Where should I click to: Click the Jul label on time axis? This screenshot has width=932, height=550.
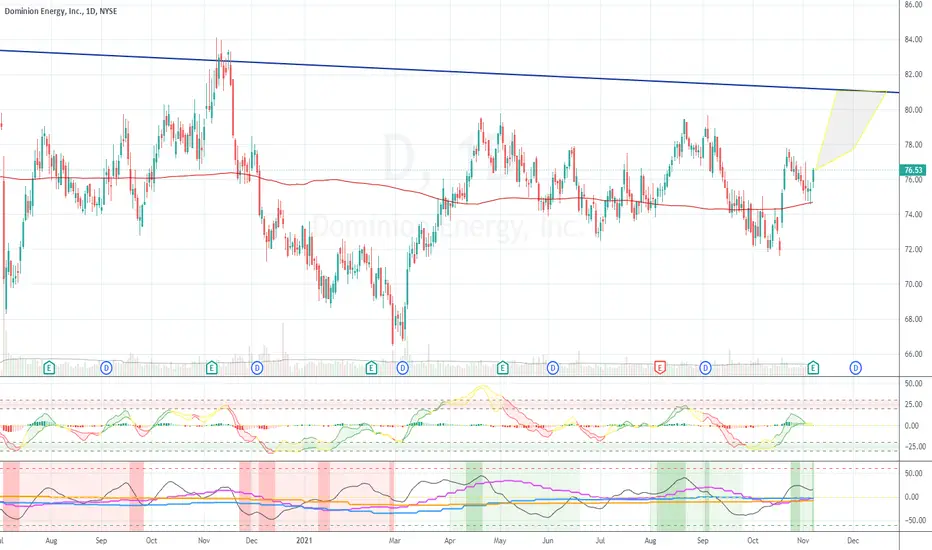(600, 540)
